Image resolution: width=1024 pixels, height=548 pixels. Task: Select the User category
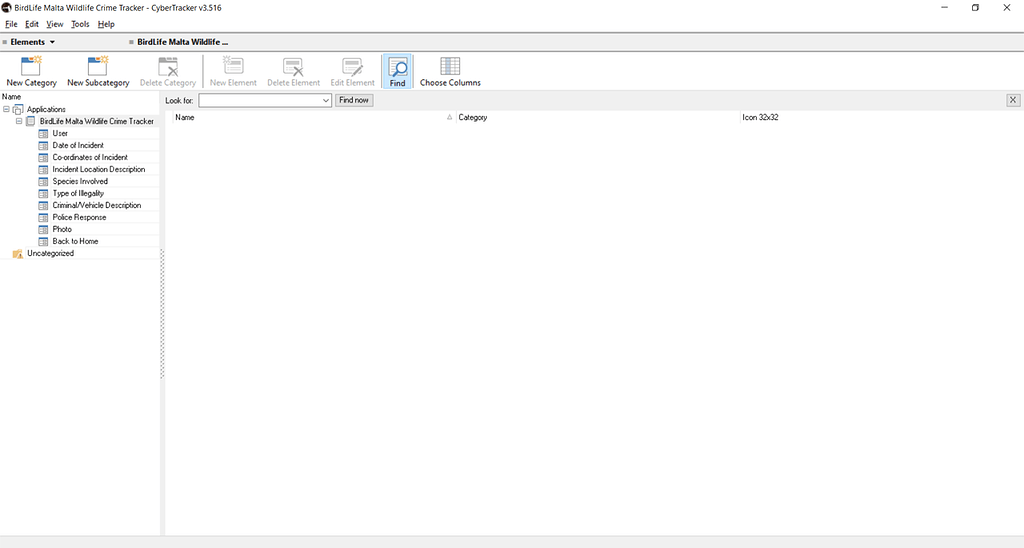(60, 133)
